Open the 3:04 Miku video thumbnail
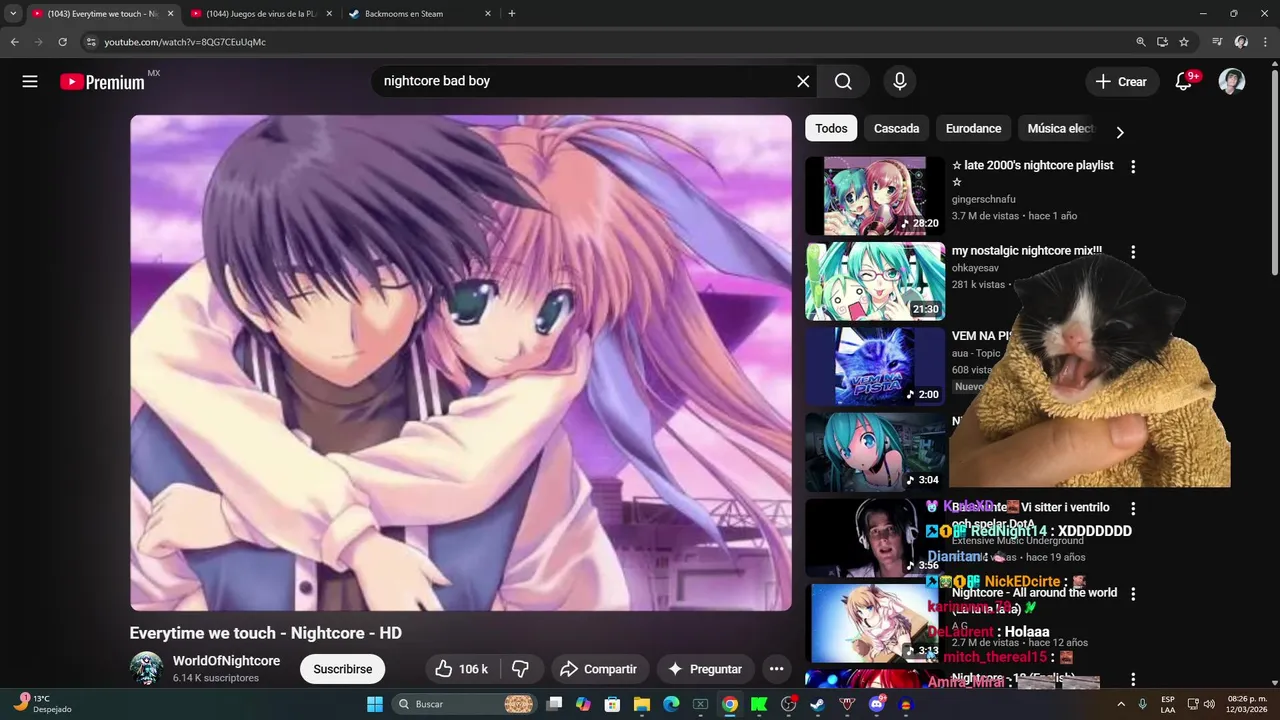This screenshot has width=1280, height=720. (x=875, y=452)
